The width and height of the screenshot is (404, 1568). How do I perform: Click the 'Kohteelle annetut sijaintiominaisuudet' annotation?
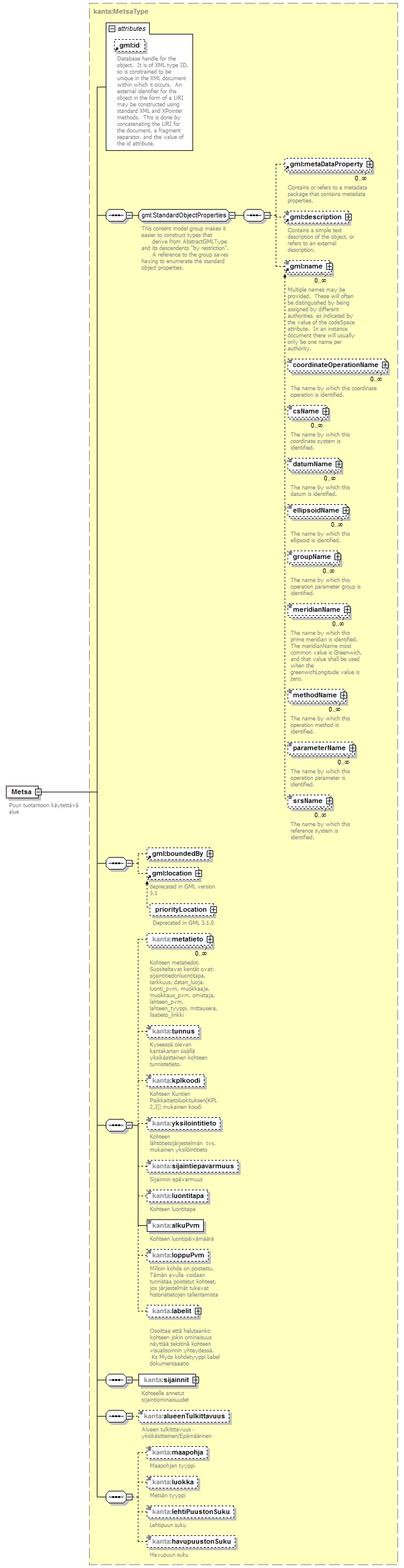(x=166, y=1396)
